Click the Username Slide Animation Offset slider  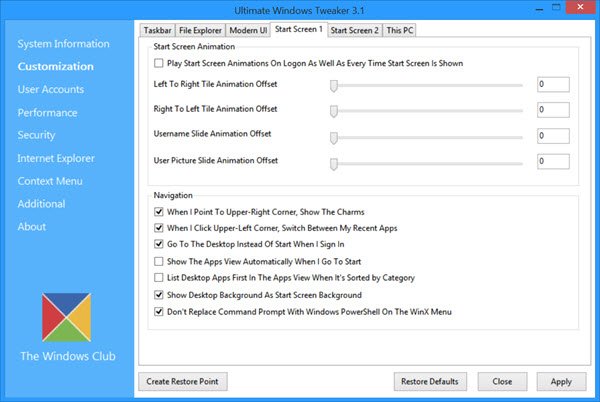(426, 137)
